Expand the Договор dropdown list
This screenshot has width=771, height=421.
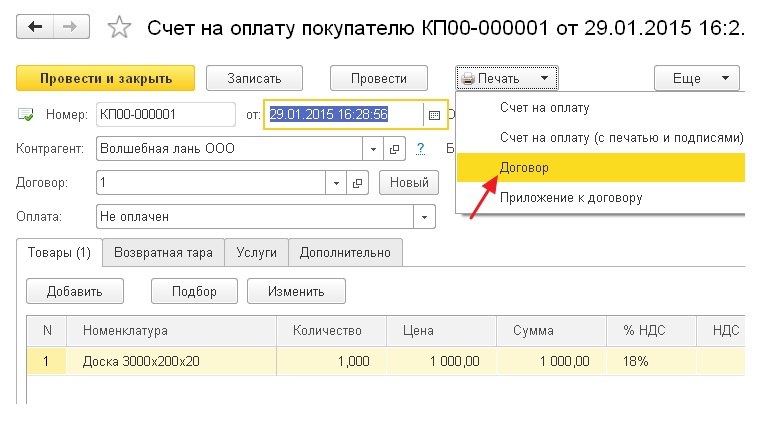pos(336,183)
